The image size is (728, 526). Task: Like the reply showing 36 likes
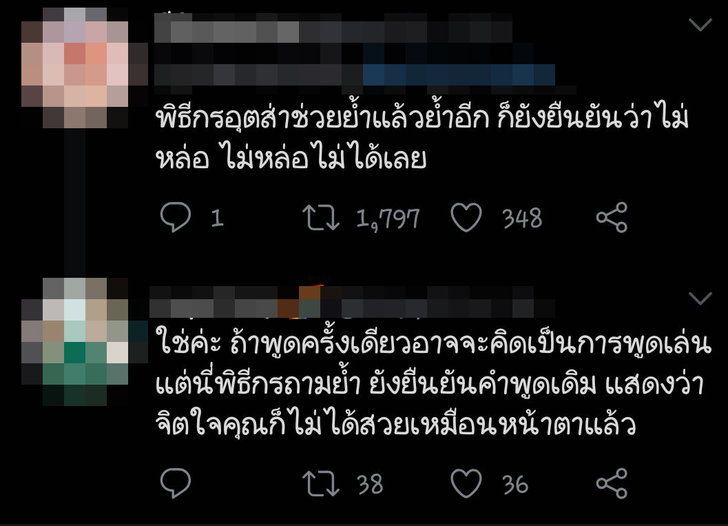point(466,483)
